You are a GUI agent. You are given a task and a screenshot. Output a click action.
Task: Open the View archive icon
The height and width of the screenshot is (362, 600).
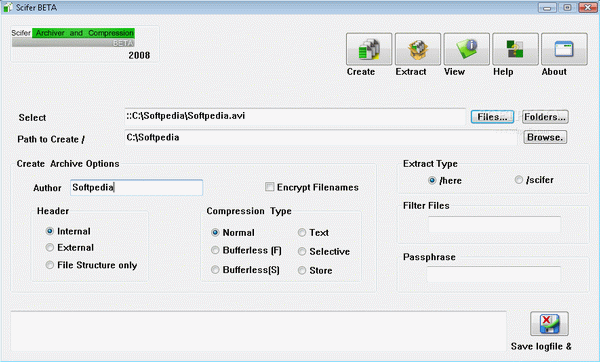[466, 49]
